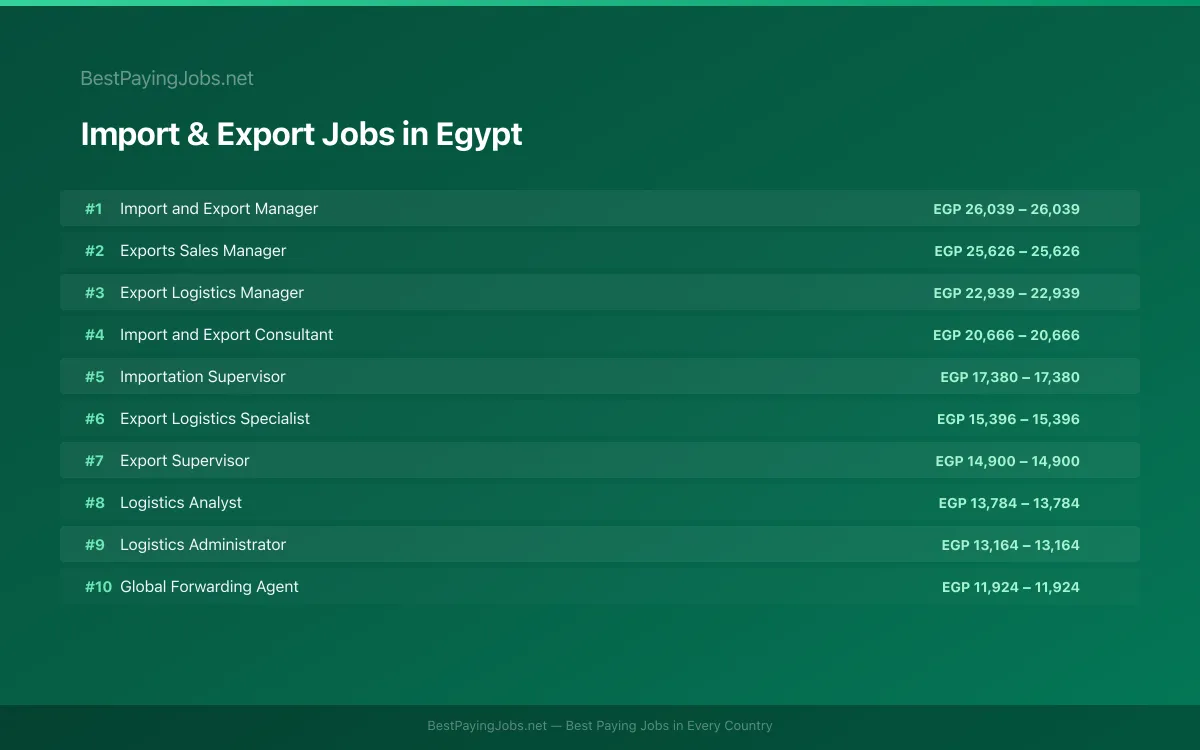Click the Export Logistics Specialist job title
Screen dimensions: 1200x750
[x=215, y=419]
